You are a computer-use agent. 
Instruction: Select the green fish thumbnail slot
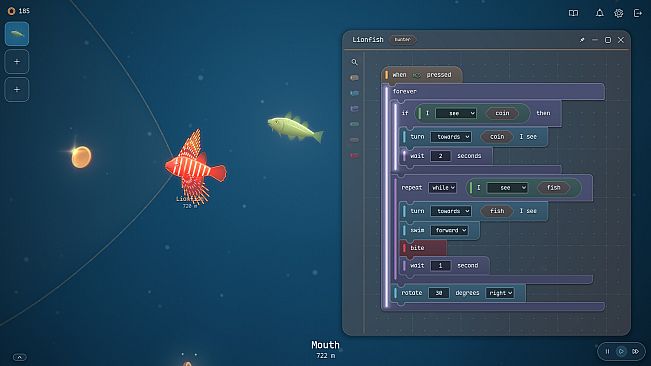pos(17,34)
